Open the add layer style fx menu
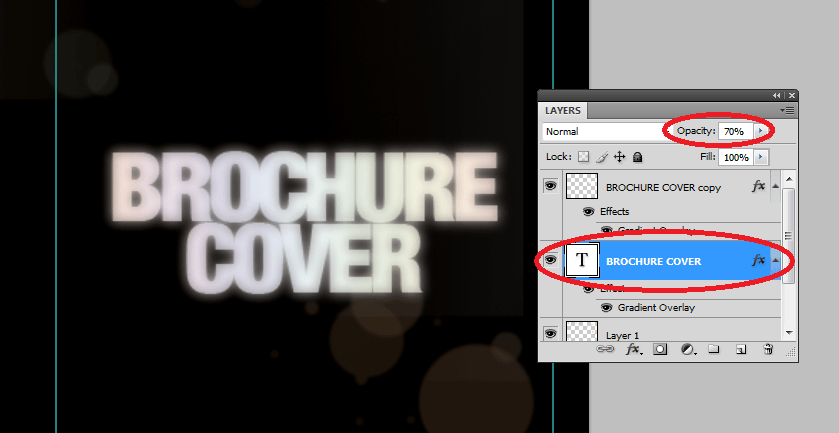Viewport: 839px width, 433px height. 632,350
